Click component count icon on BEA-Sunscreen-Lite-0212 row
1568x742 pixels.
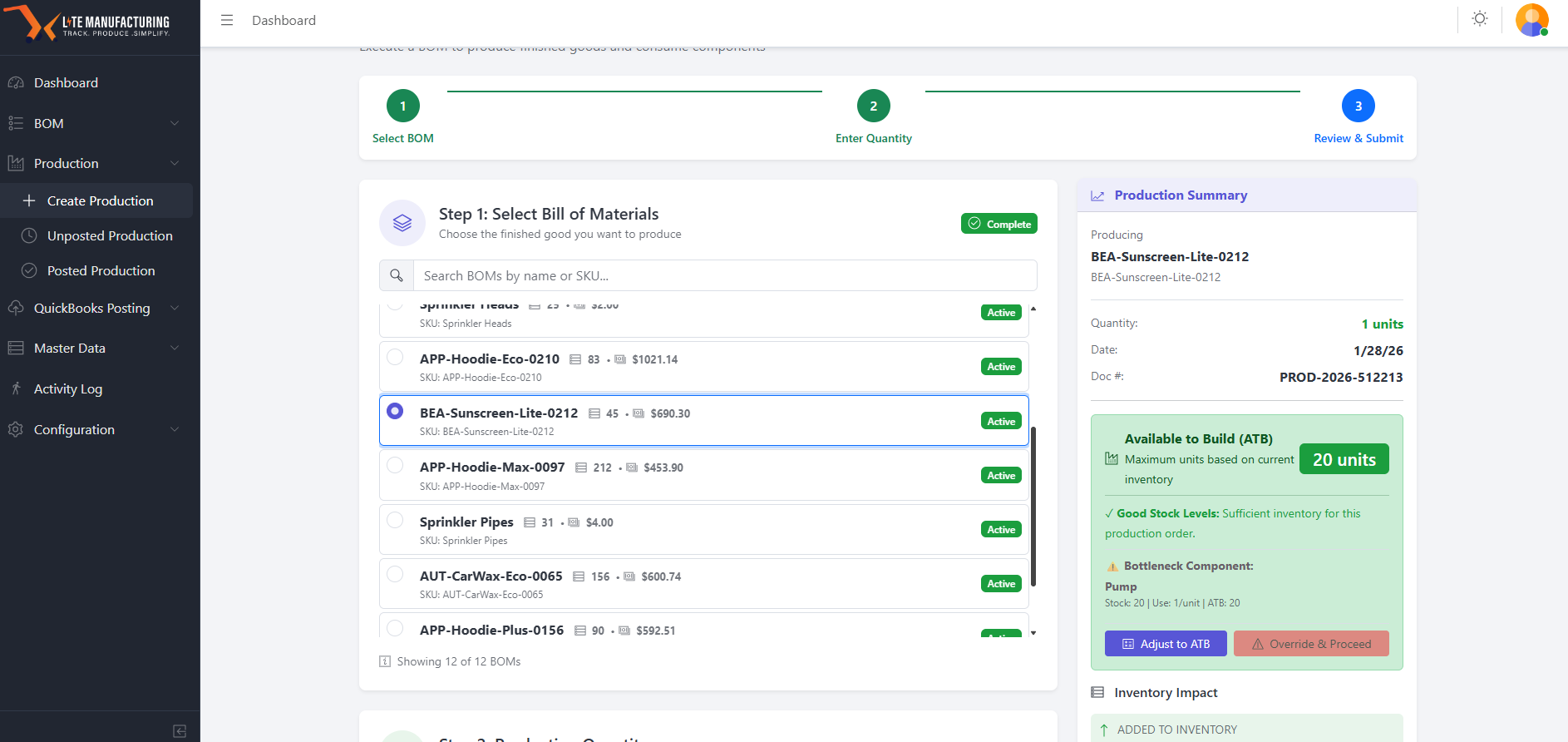point(594,413)
